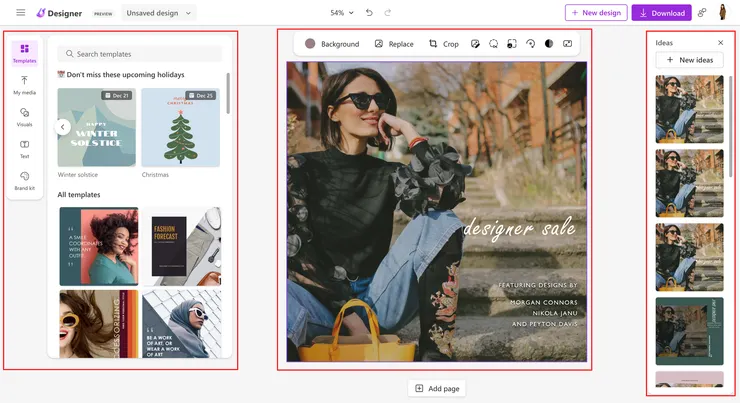This screenshot has height=403, width=740.
Task: Click the redo arrow
Action: (388, 13)
